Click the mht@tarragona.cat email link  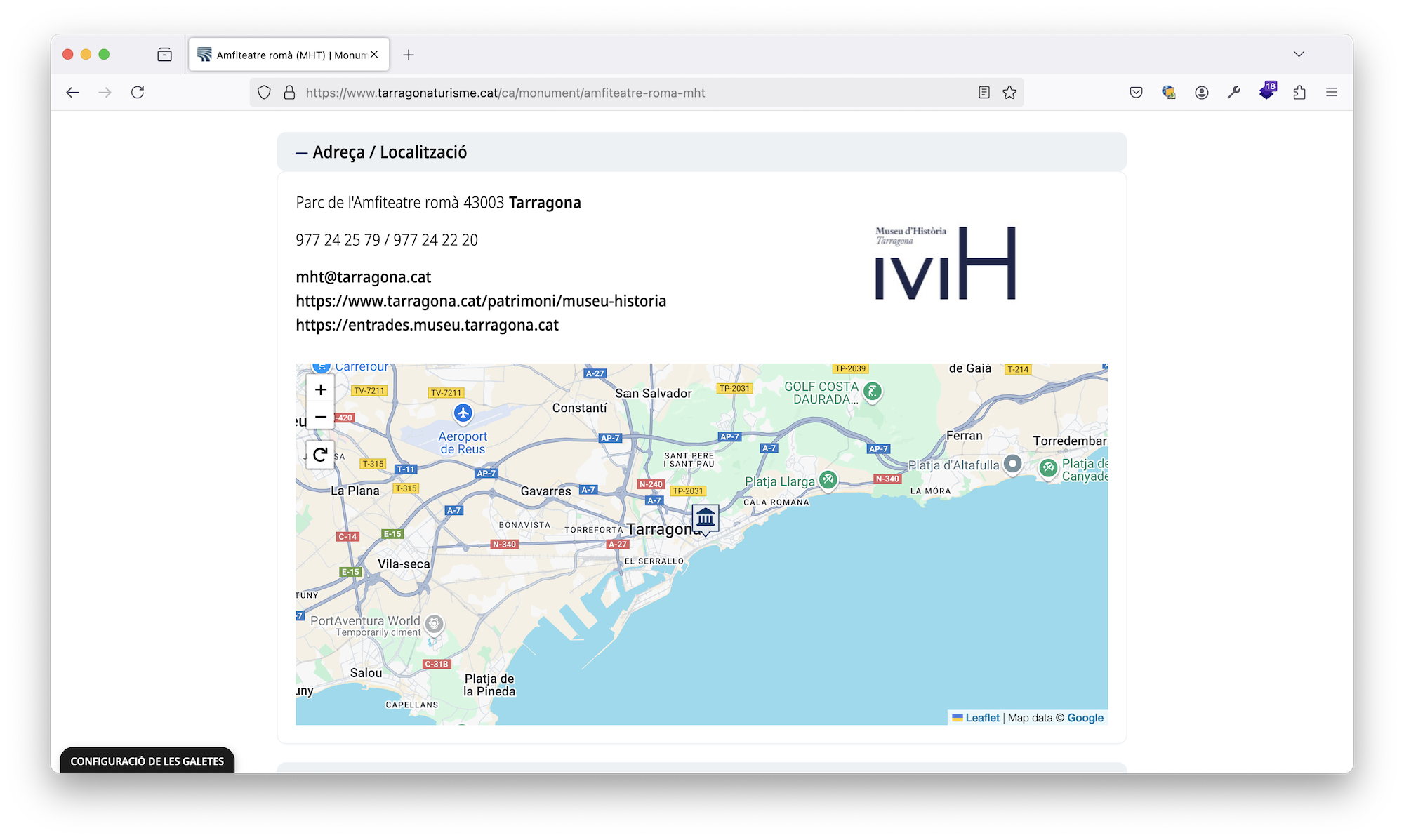(x=363, y=277)
